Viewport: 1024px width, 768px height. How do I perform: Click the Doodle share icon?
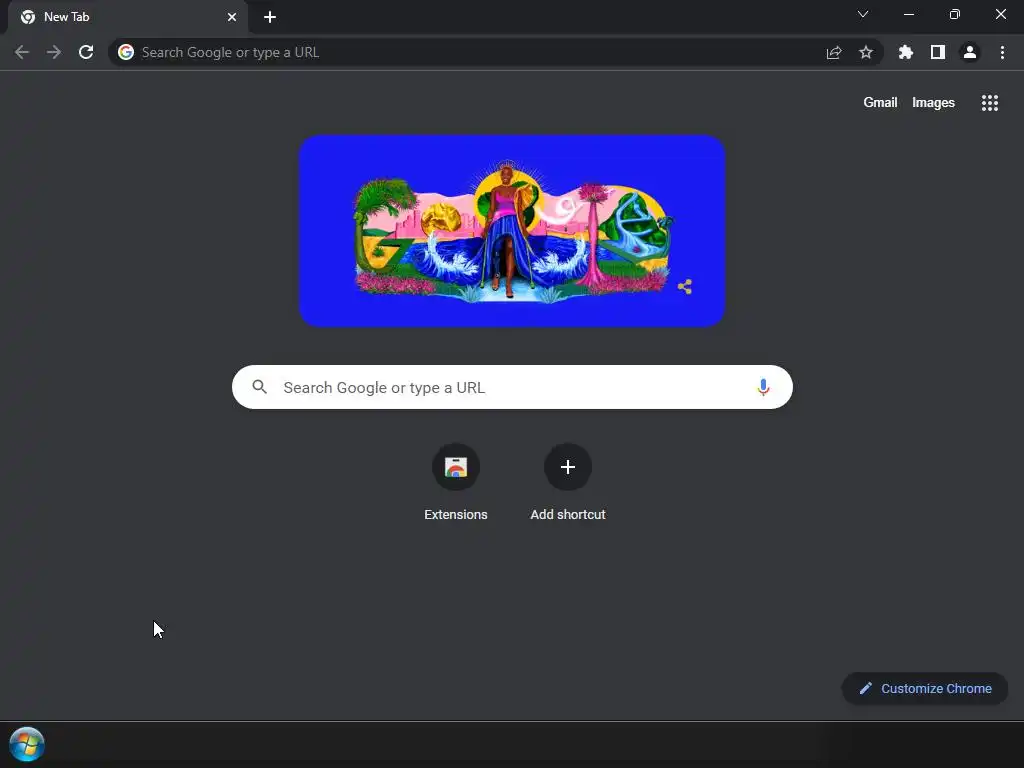click(685, 287)
